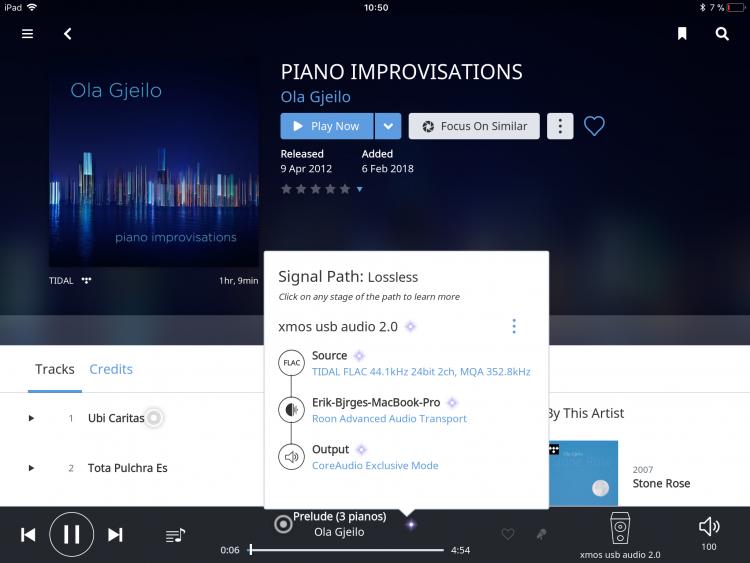This screenshot has width=750, height=563.
Task: Open the CoreAudio Exclusive Mode link
Action: pos(375,465)
